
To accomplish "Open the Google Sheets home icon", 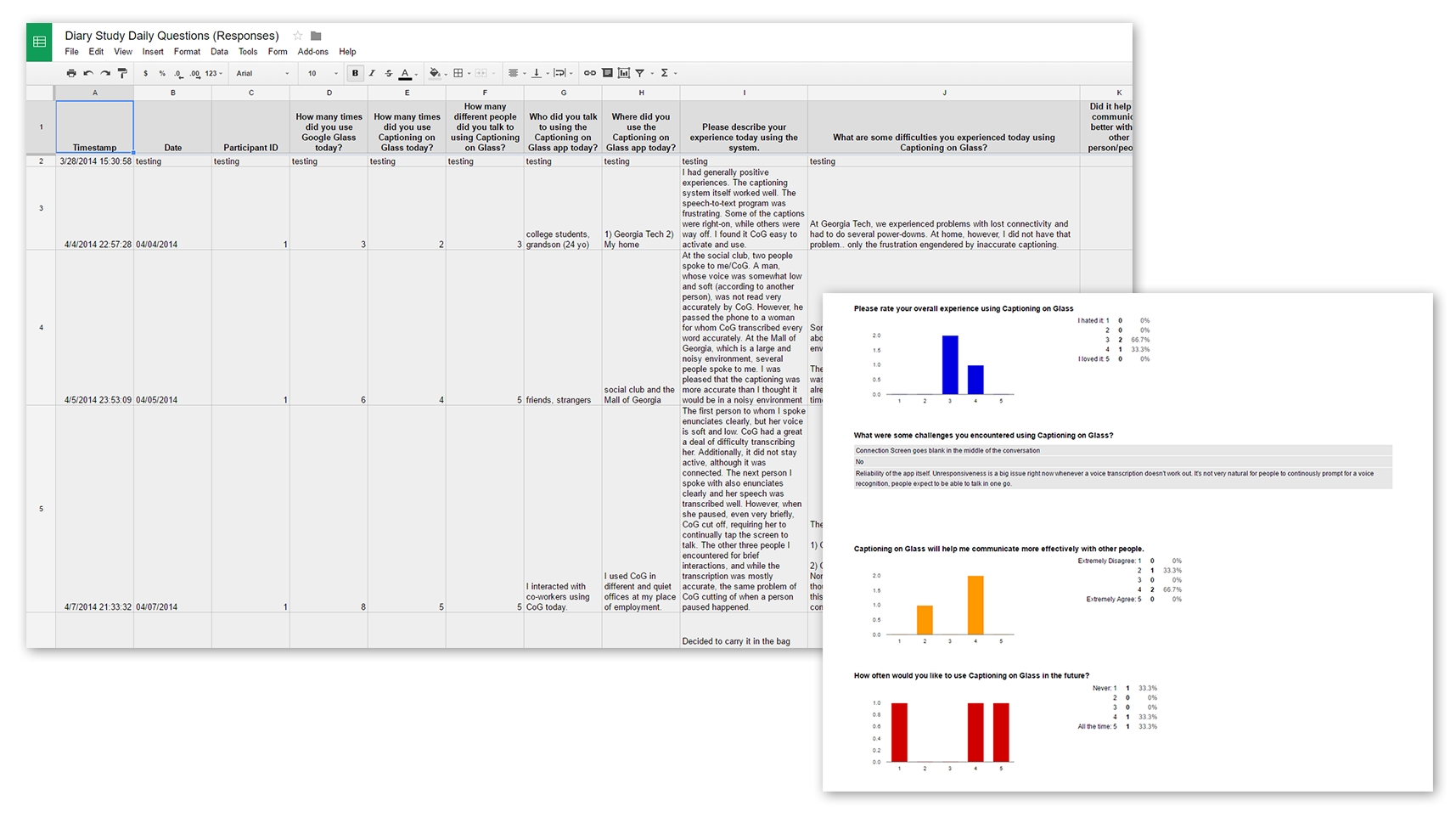I will (39, 42).
